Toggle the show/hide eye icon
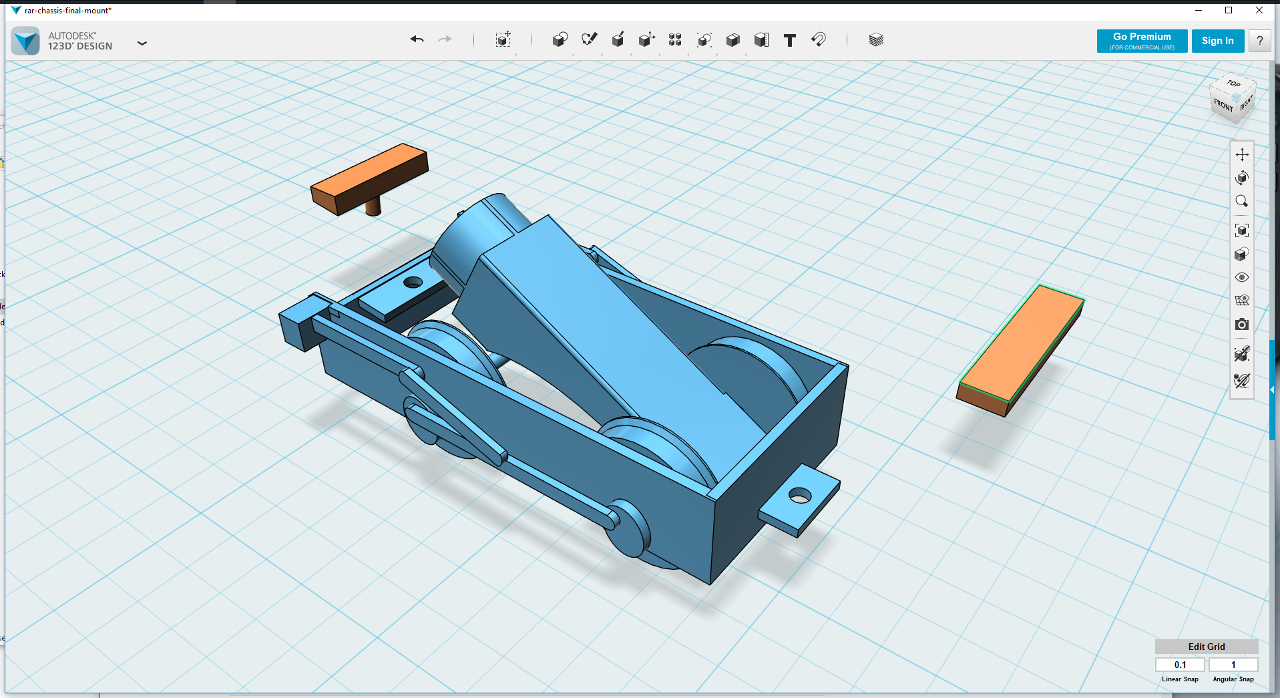The width and height of the screenshot is (1280, 698). pos(1242,277)
